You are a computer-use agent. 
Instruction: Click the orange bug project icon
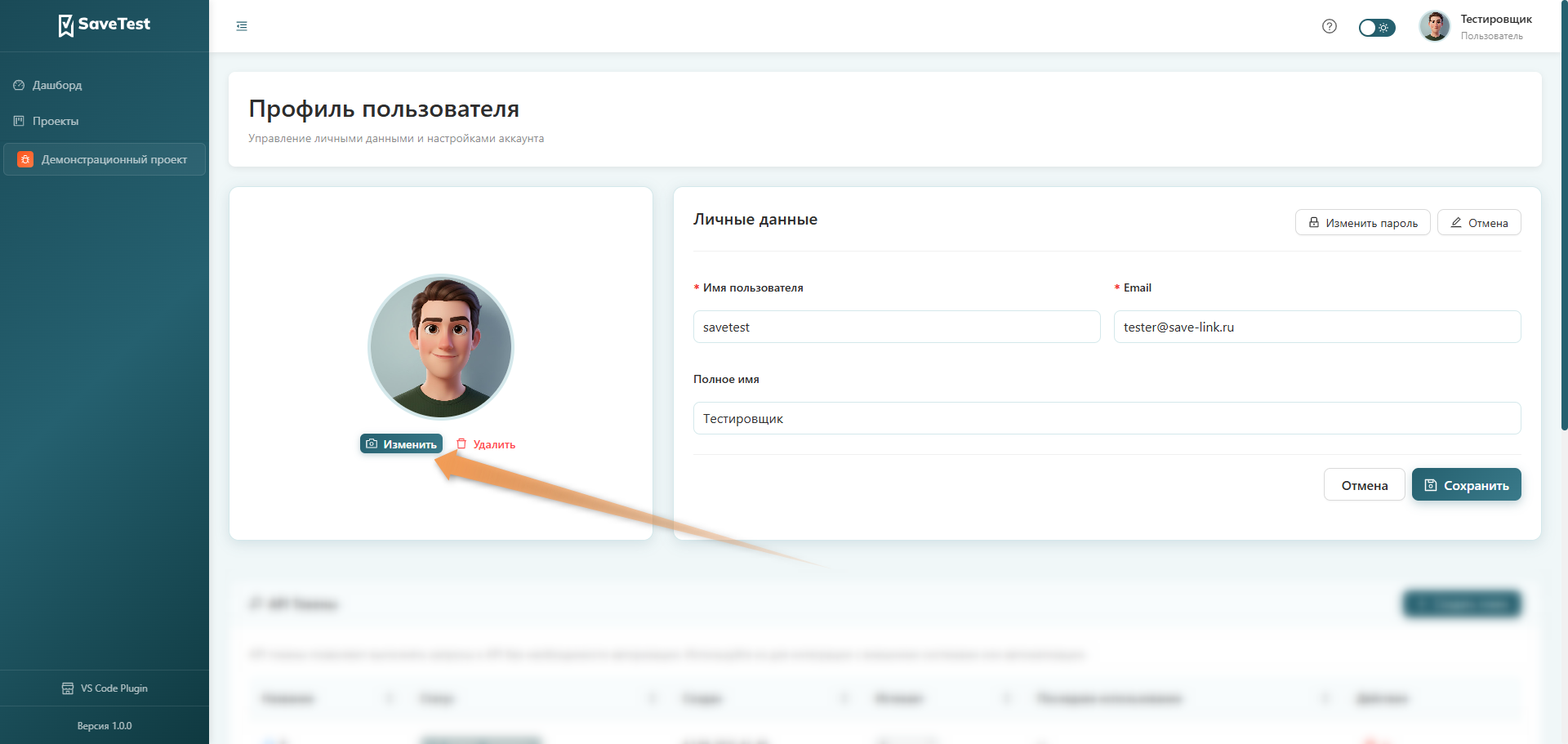[25, 159]
